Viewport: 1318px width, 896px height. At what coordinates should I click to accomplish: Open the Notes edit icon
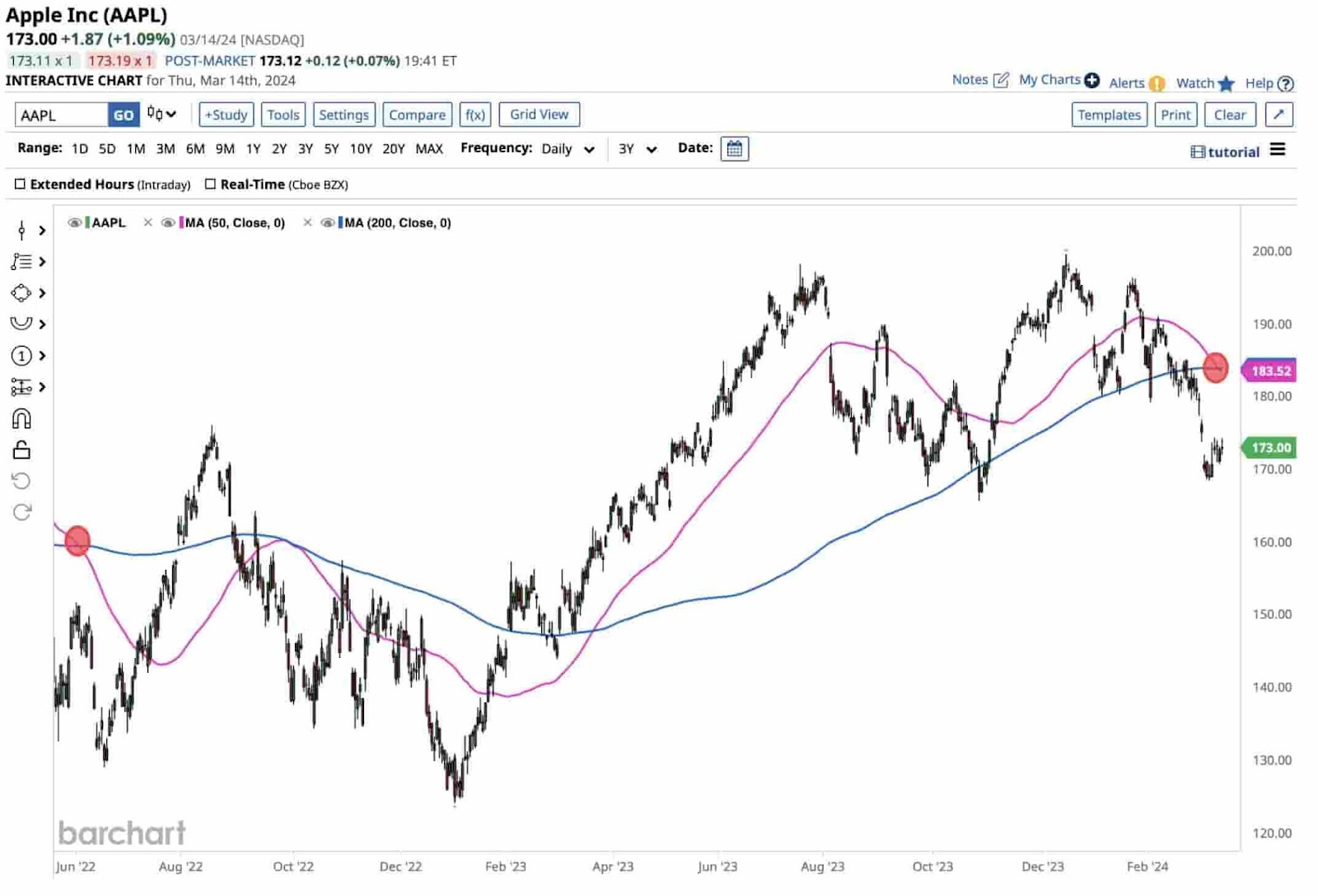coord(1001,80)
